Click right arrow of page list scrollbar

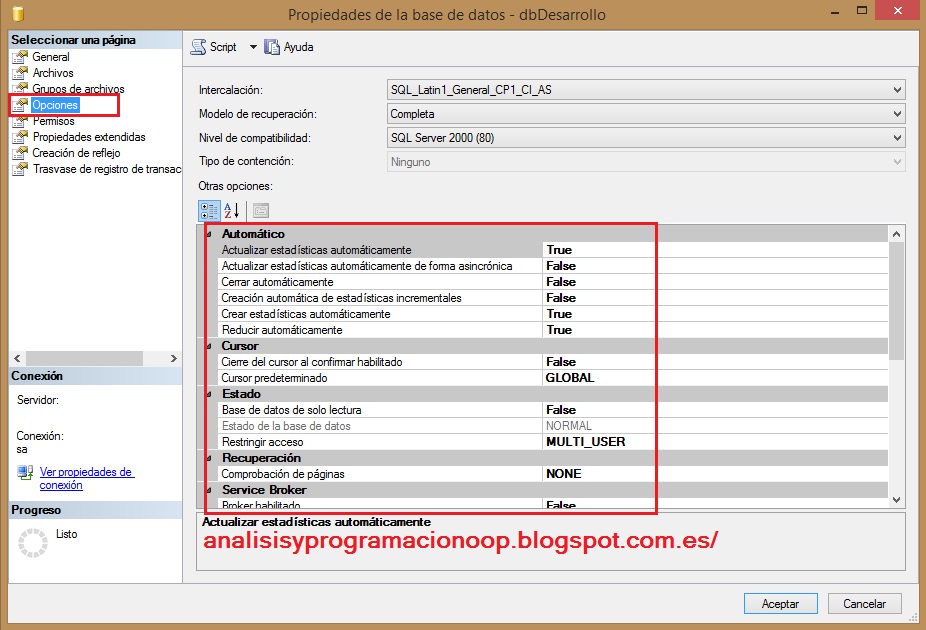point(174,358)
